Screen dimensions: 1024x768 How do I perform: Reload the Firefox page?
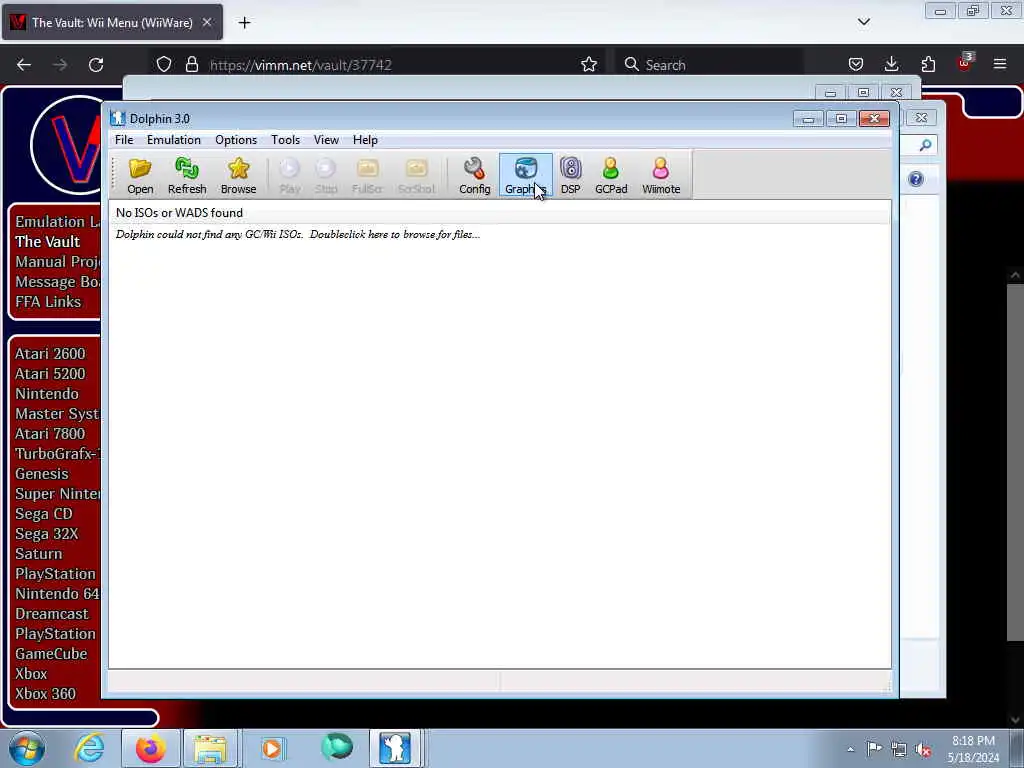point(96,65)
